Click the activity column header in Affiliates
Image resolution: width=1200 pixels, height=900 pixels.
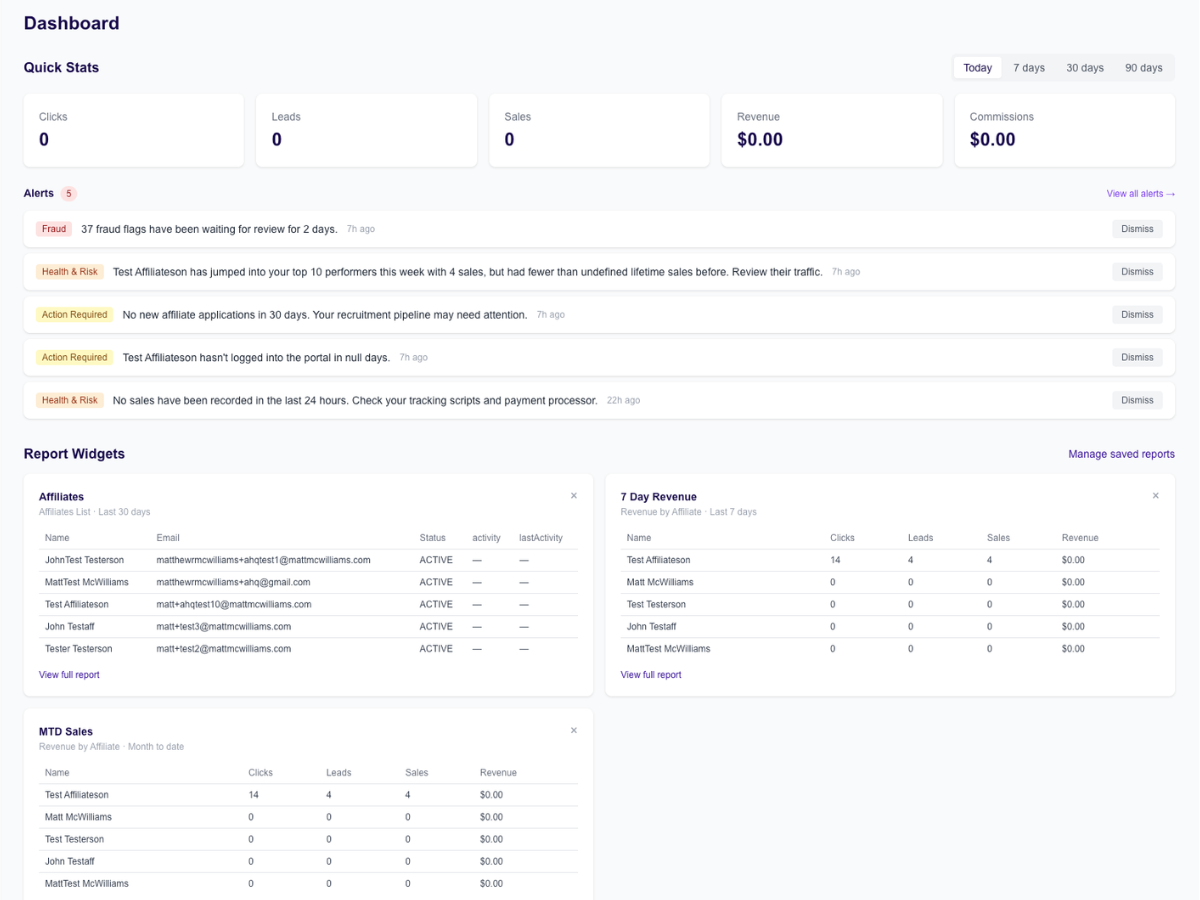click(487, 538)
